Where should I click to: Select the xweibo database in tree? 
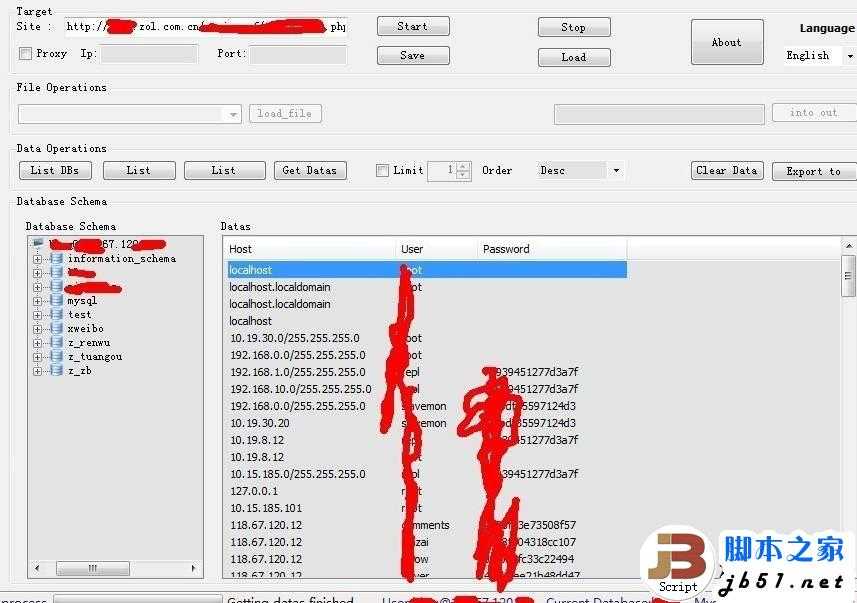pyautogui.click(x=85, y=329)
